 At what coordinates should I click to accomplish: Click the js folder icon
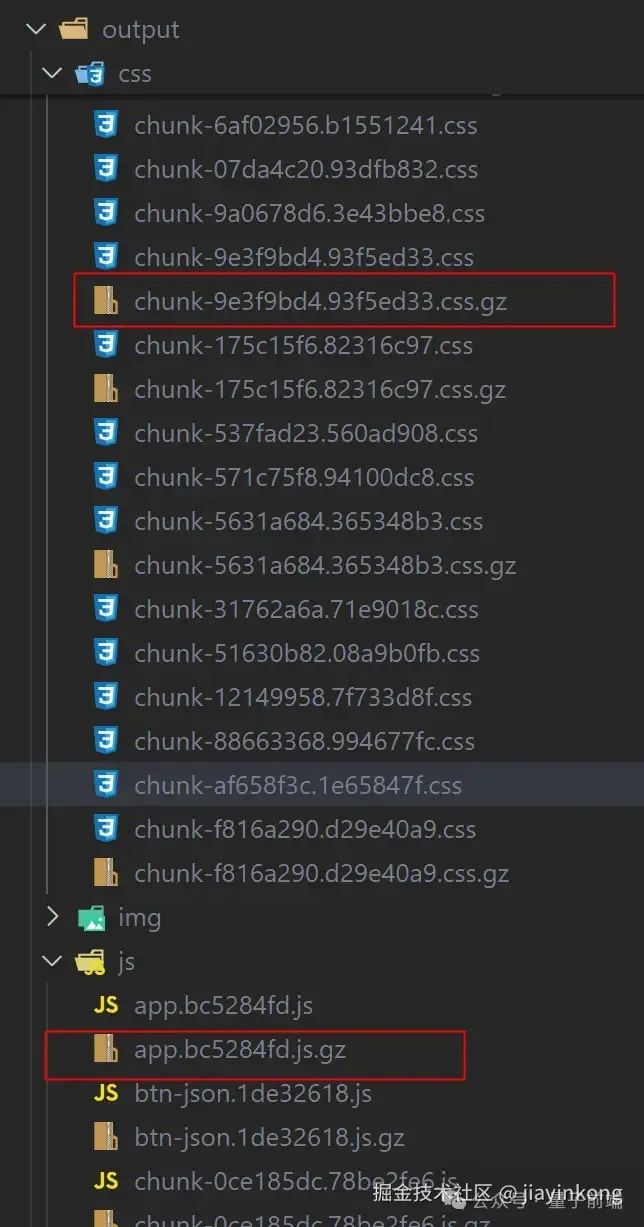(x=91, y=961)
